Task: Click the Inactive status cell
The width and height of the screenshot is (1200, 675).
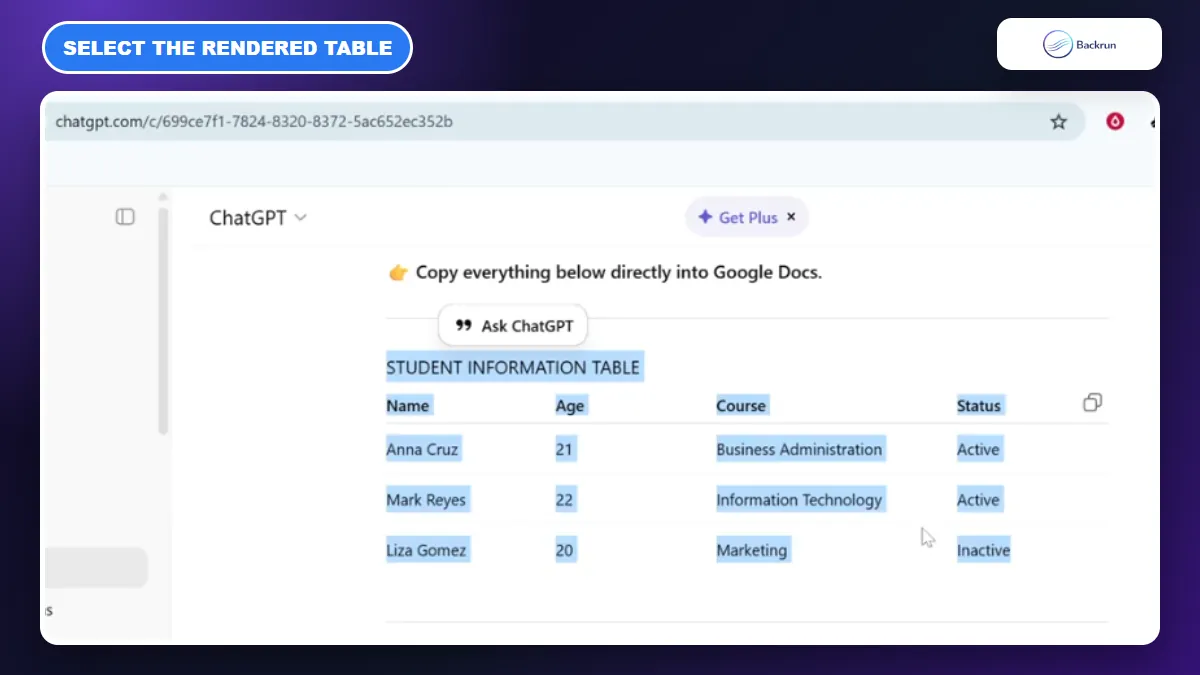Action: point(983,550)
